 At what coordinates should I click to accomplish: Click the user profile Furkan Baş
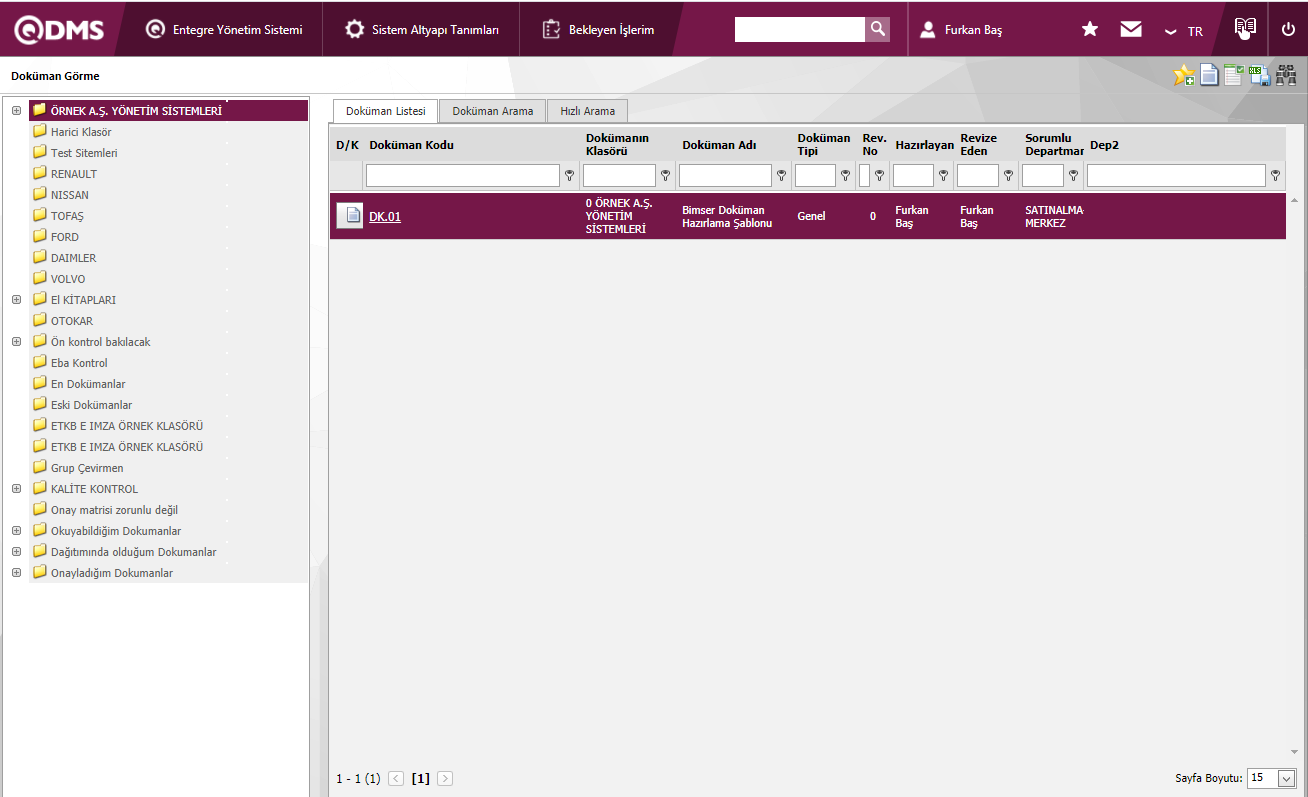point(961,30)
